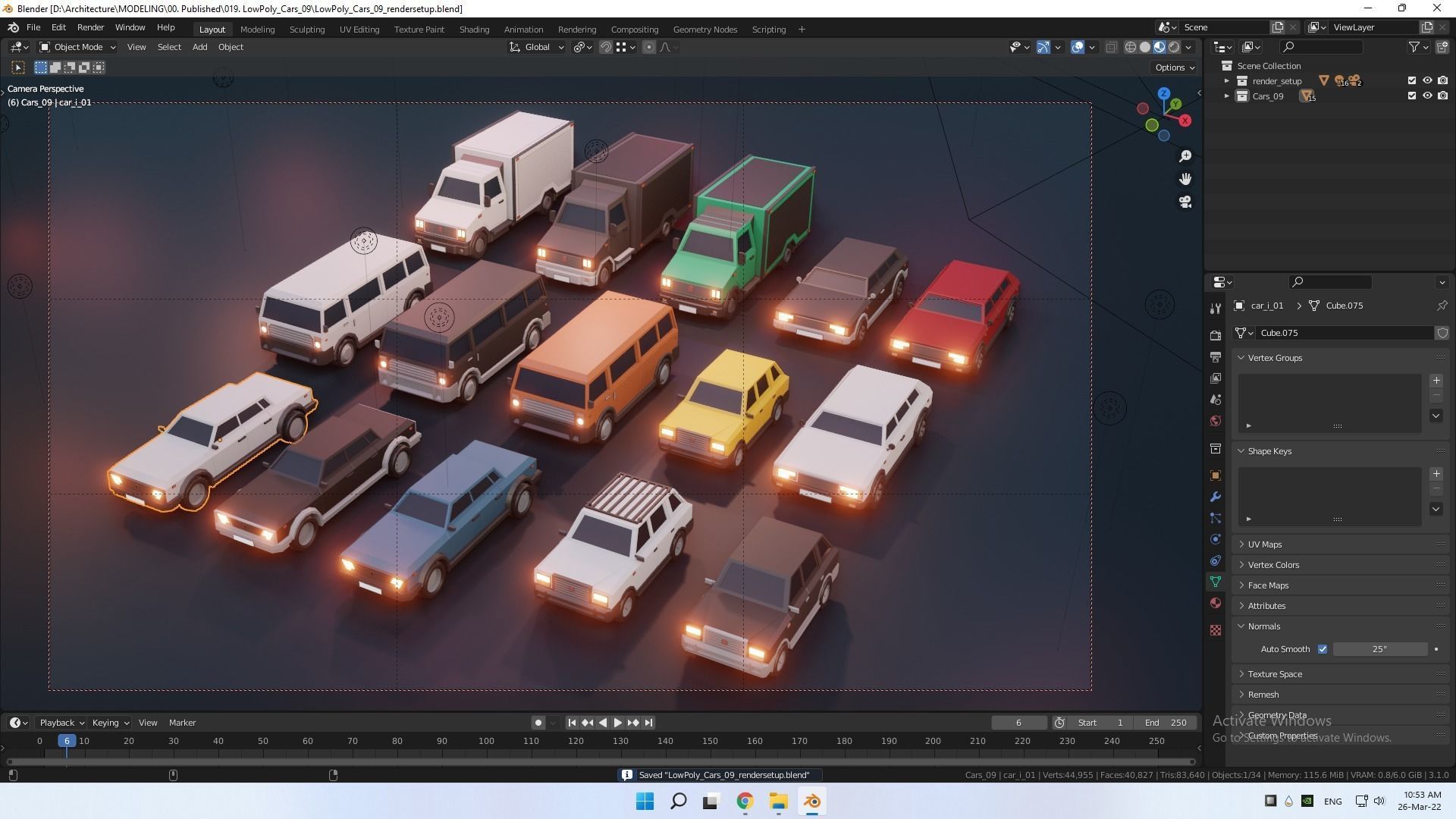Switch to the Shading workspace tab
This screenshot has height=819, width=1456.
pos(474,30)
